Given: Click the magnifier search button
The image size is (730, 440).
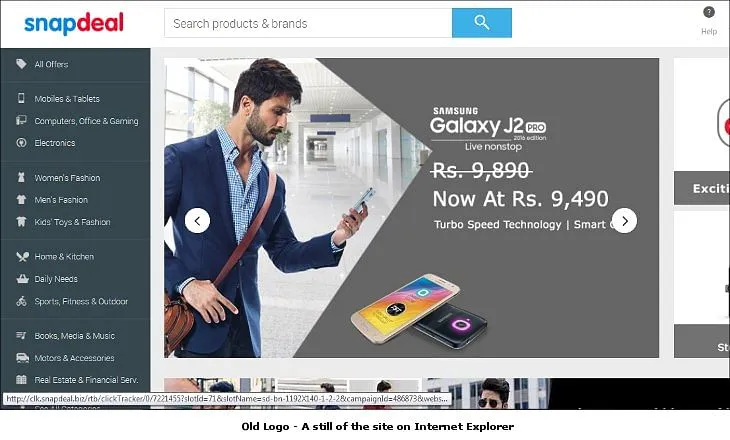Looking at the screenshot, I should click(x=481, y=23).
